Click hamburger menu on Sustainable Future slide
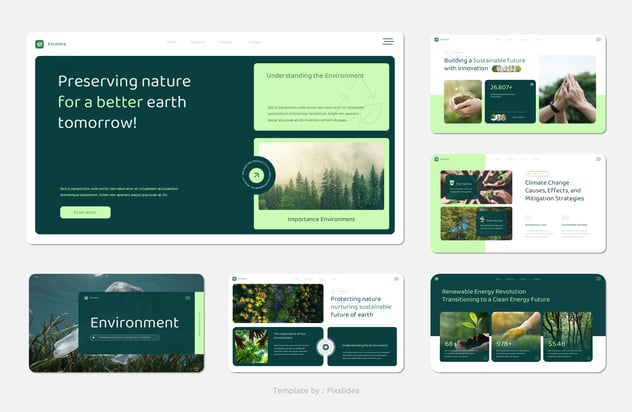This screenshot has height=412, width=632. 599,40
